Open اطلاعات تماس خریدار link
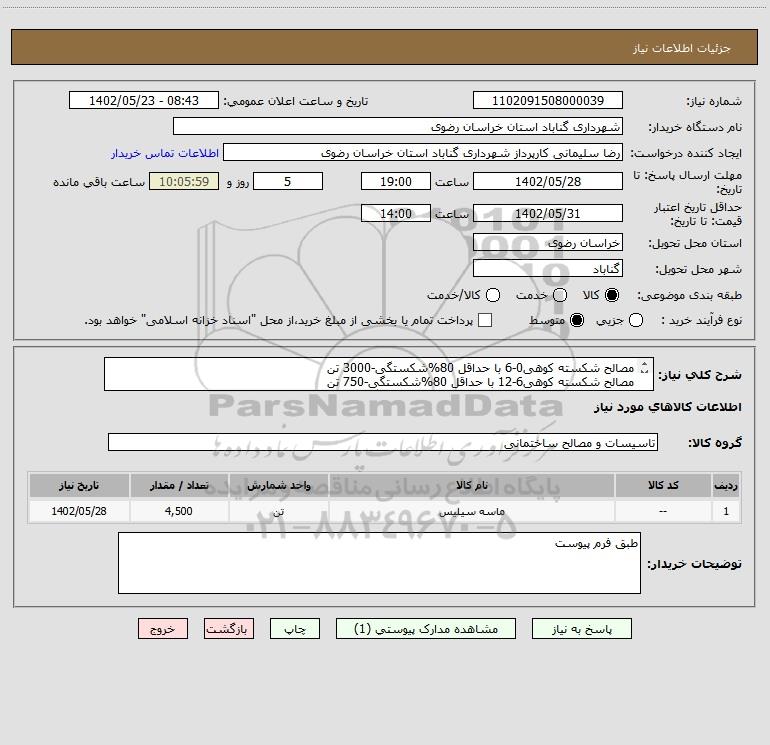The image size is (770, 745). [x=165, y=153]
